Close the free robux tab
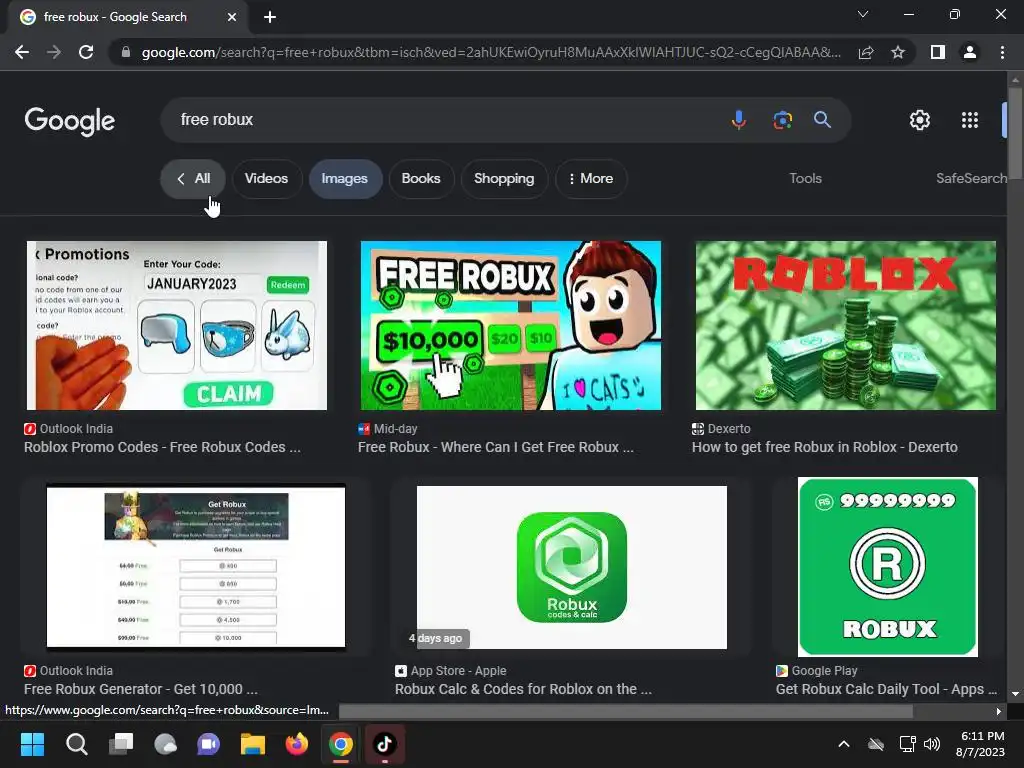 (x=232, y=17)
